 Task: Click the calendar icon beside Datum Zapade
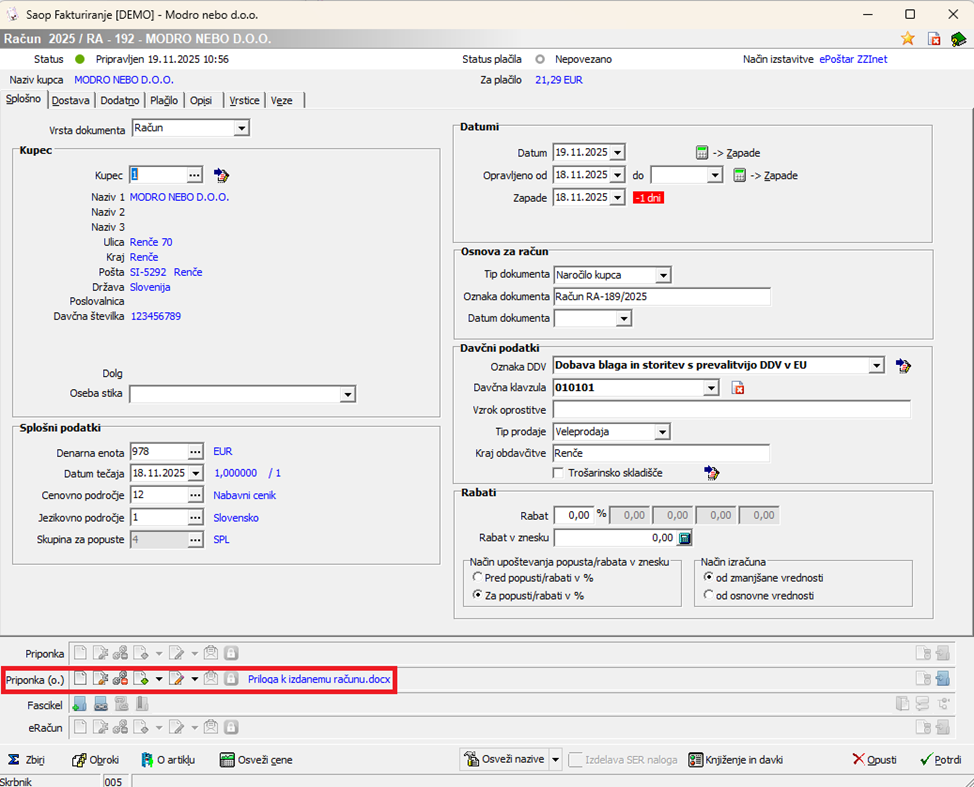(702, 153)
